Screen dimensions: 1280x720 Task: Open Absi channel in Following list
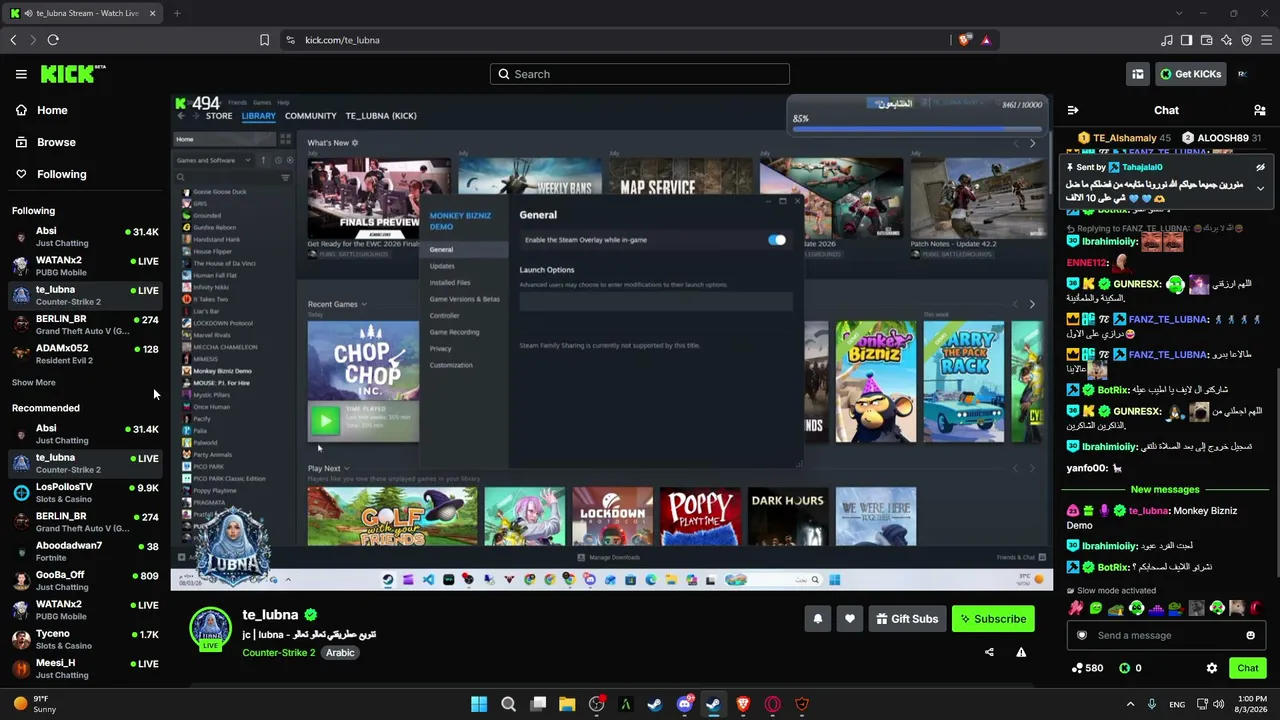85,237
